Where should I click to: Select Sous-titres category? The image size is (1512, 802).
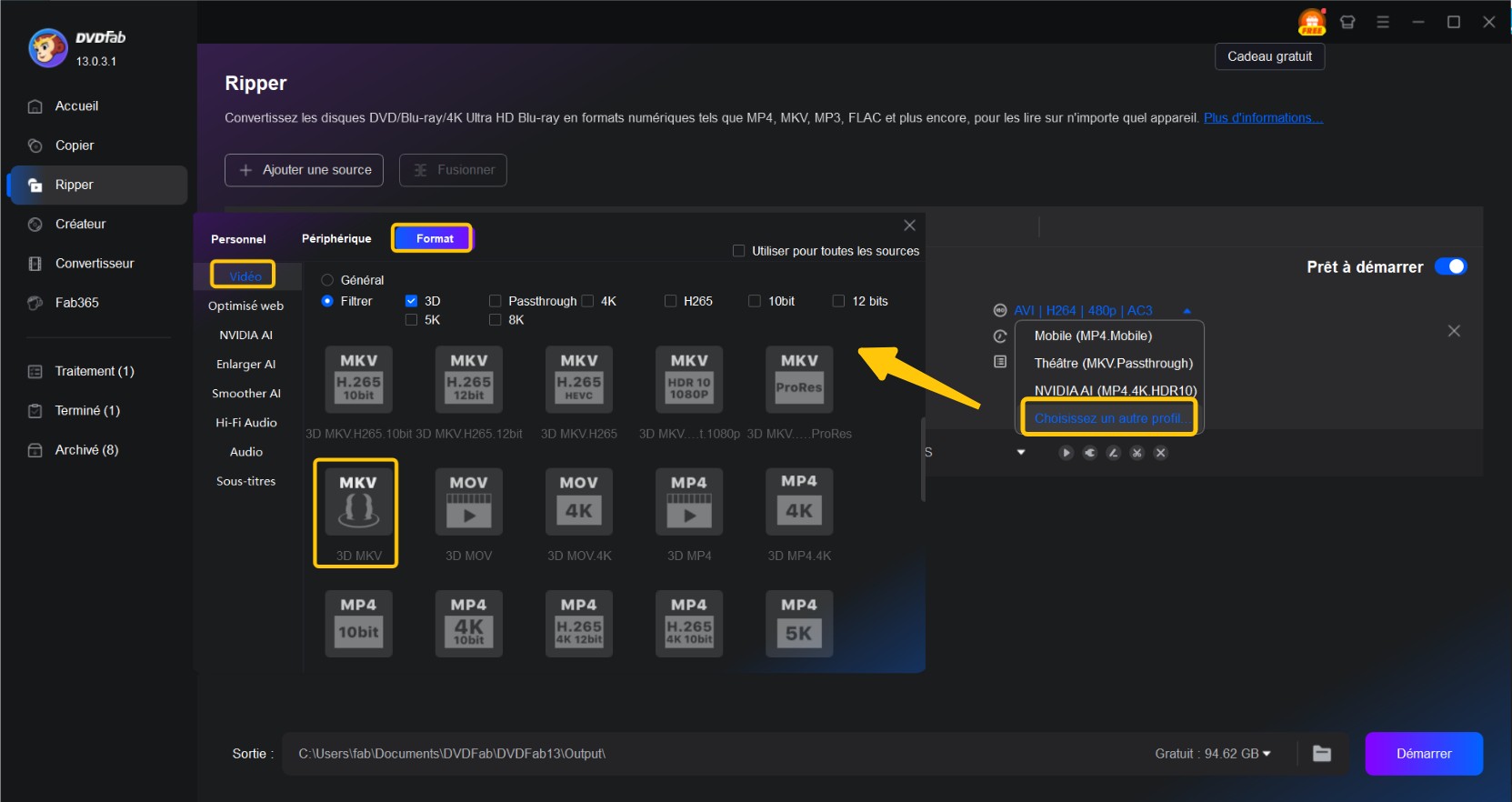[245, 481]
